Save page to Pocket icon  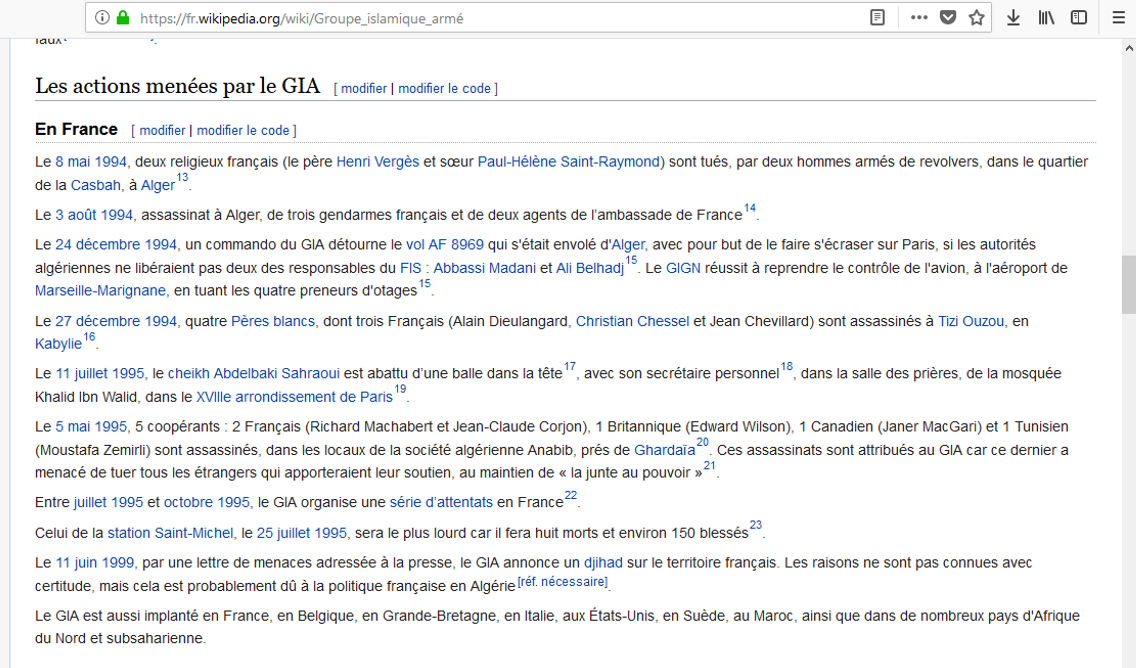948,17
